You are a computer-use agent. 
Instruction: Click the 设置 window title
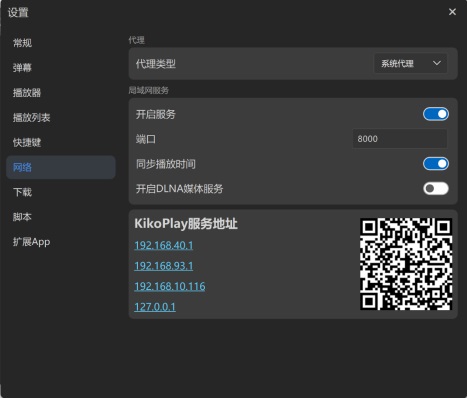pyautogui.click(x=18, y=13)
